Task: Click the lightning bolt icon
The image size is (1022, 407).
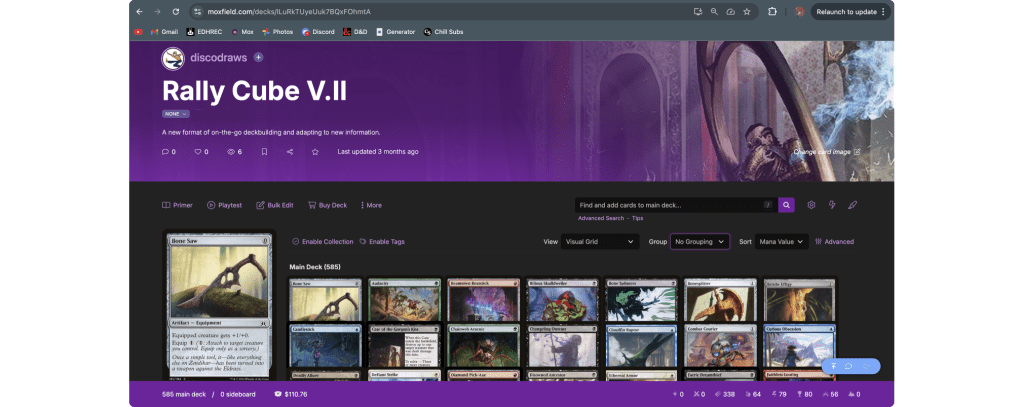Action: click(832, 205)
